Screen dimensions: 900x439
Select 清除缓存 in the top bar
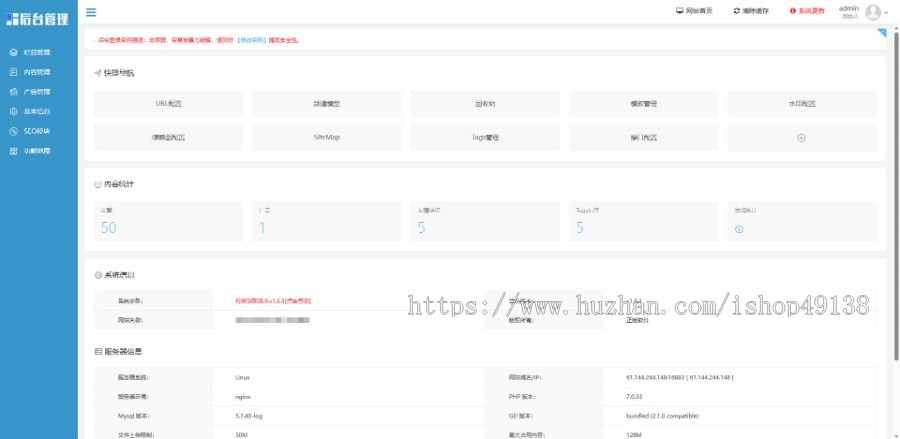coord(755,11)
